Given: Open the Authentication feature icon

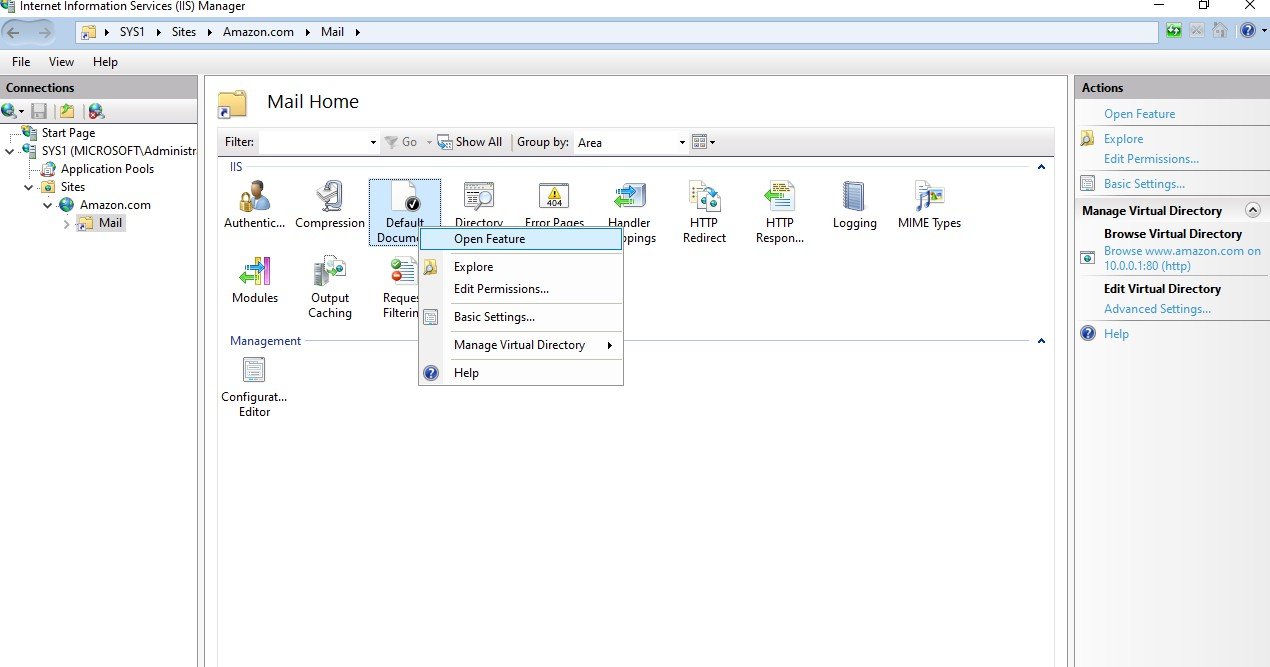Looking at the screenshot, I should click(254, 205).
